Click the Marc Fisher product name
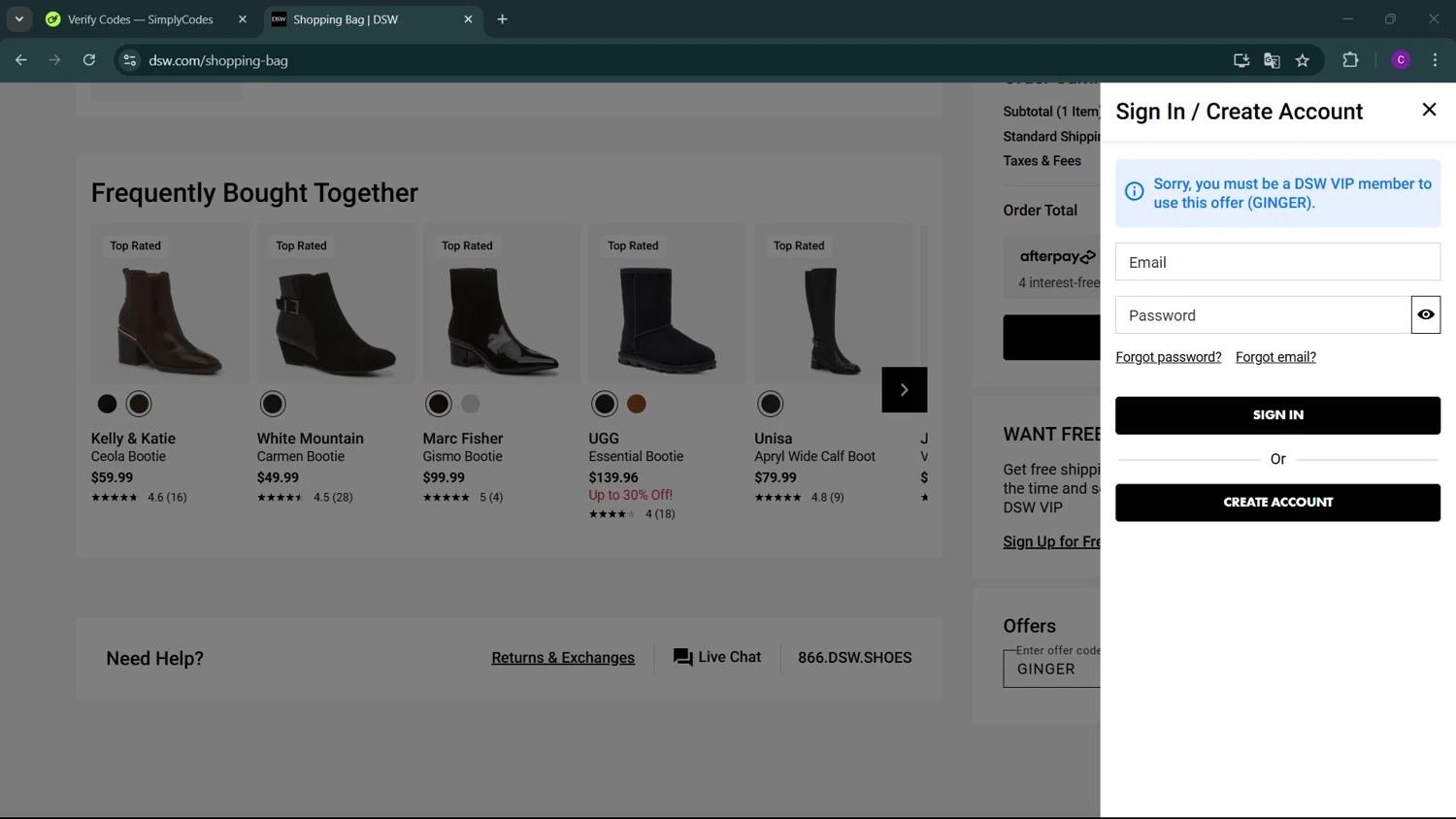Viewport: 1456px width, 819px height. click(x=463, y=439)
